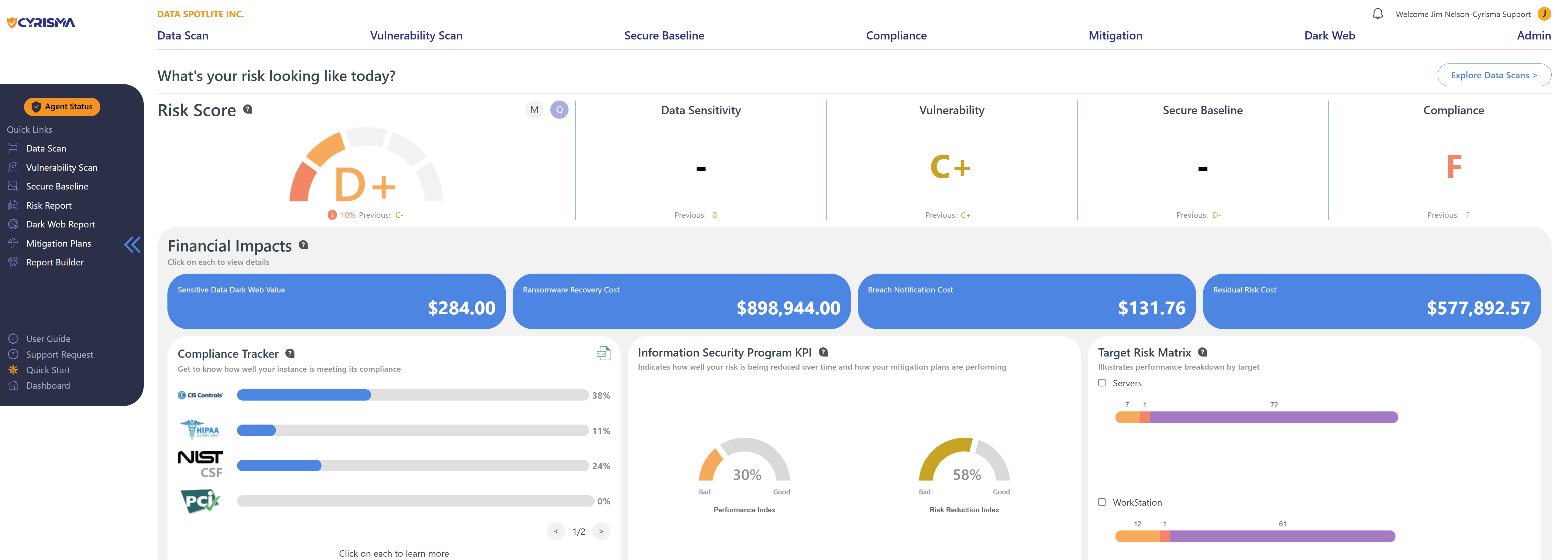Image resolution: width=1568 pixels, height=560 pixels.
Task: Click the user avatar J icon
Action: coord(1544,14)
